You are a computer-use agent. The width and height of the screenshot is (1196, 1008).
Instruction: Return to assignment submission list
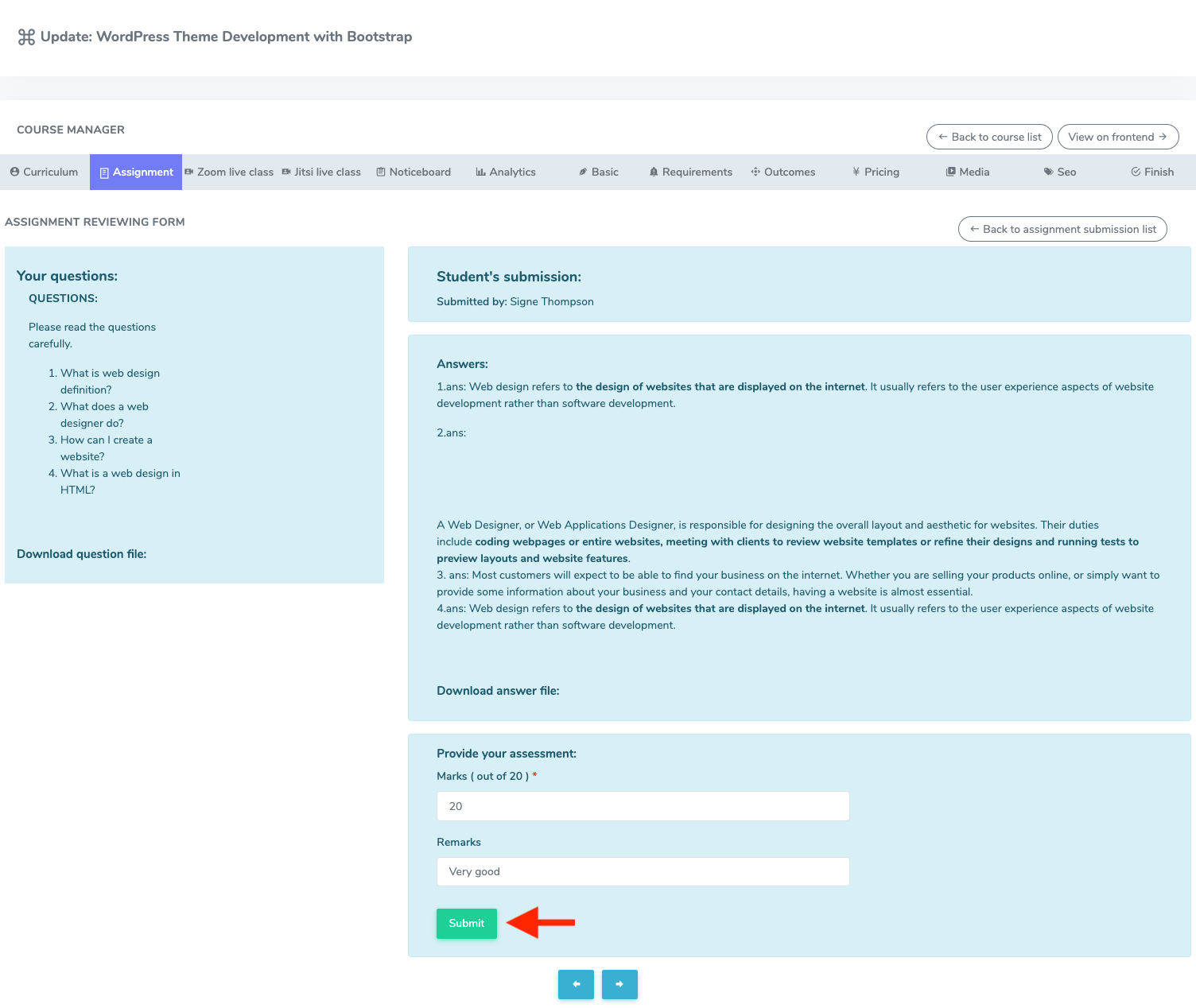pyautogui.click(x=1062, y=229)
